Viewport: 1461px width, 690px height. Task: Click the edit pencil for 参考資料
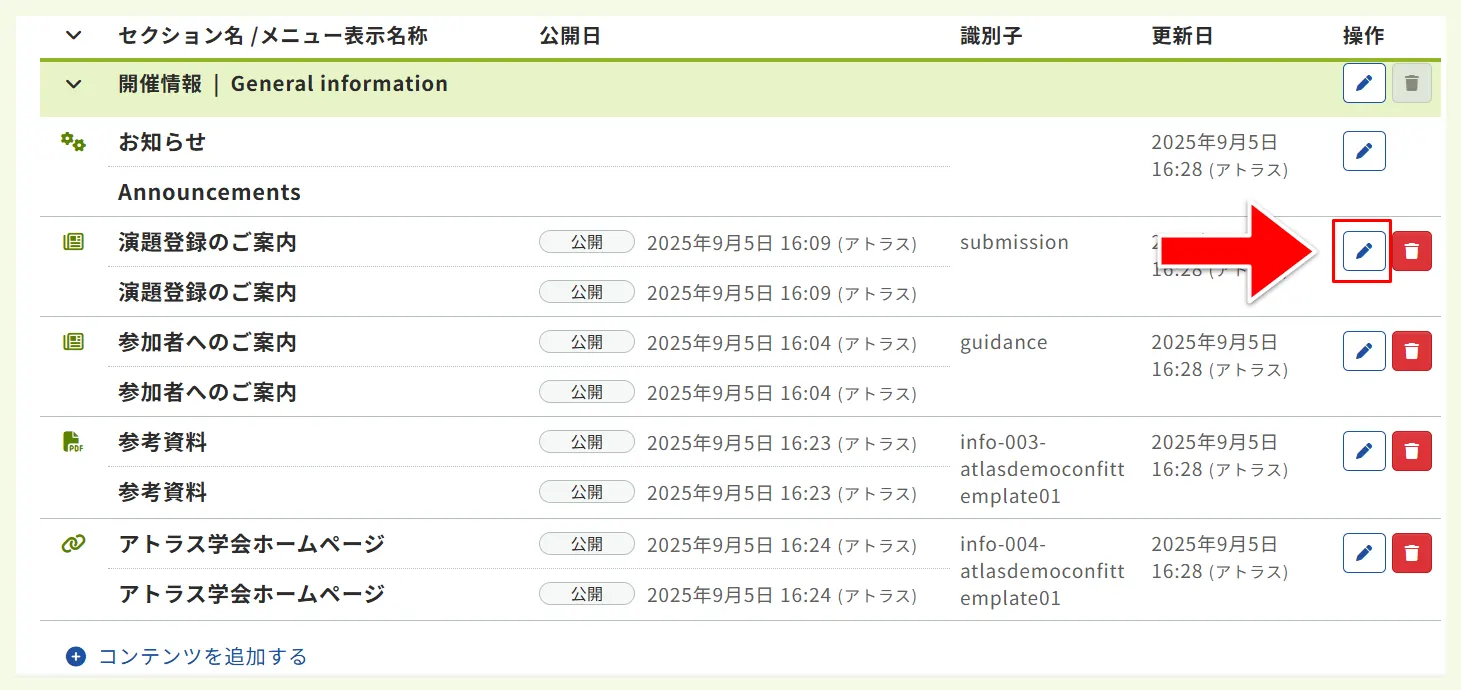1363,450
